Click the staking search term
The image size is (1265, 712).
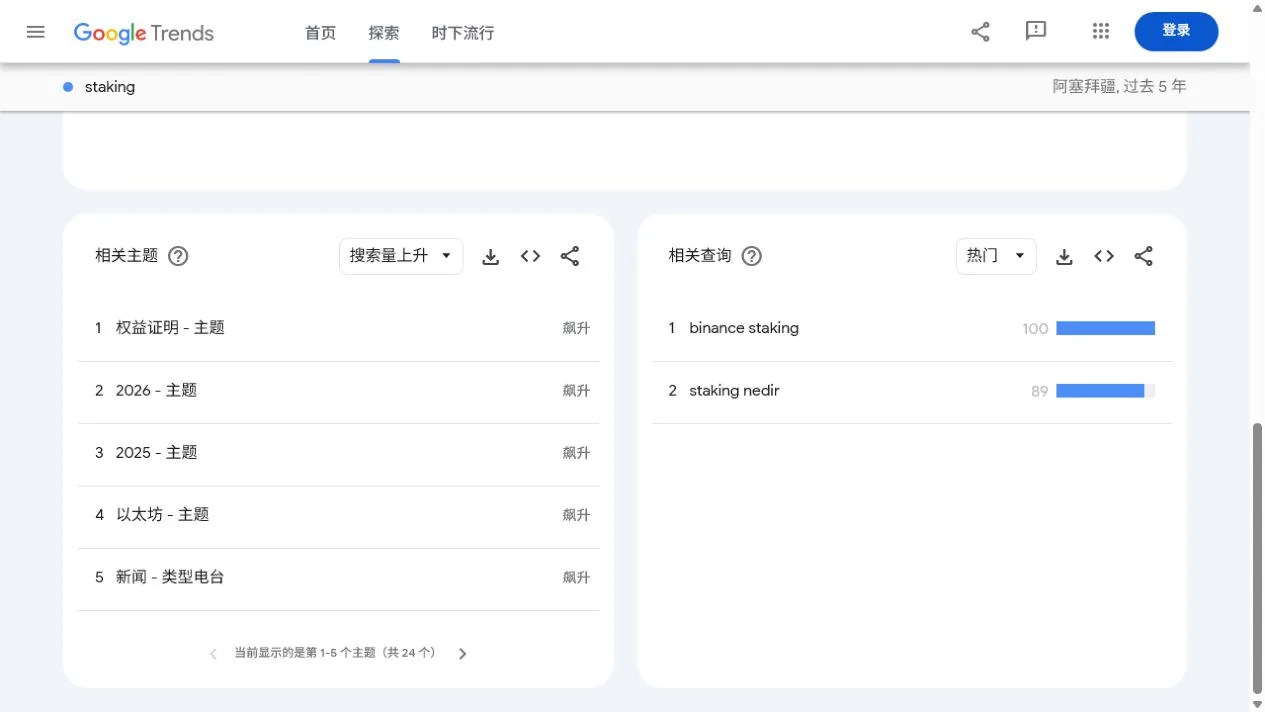pyautogui.click(x=110, y=87)
